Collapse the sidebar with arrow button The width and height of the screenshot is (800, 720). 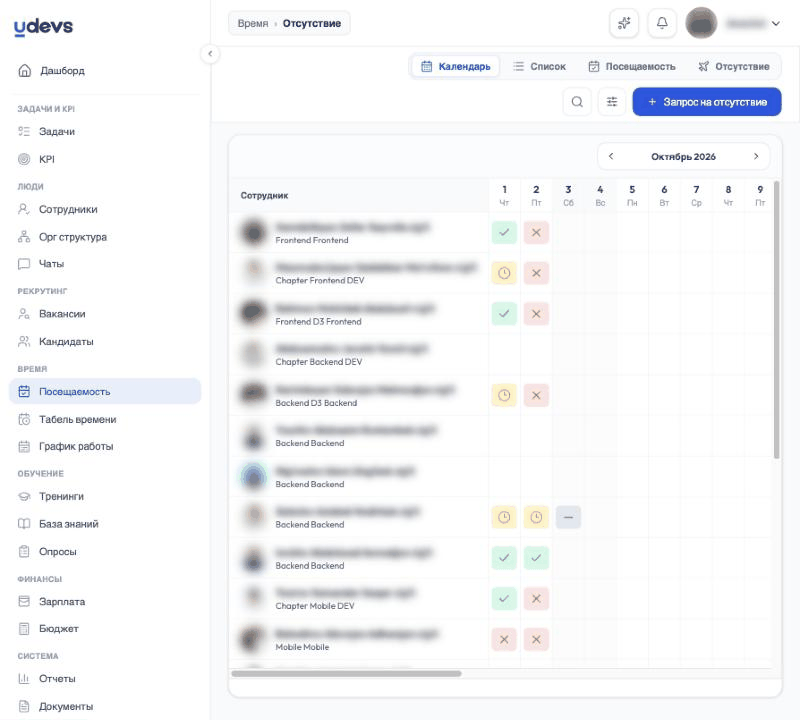point(210,54)
